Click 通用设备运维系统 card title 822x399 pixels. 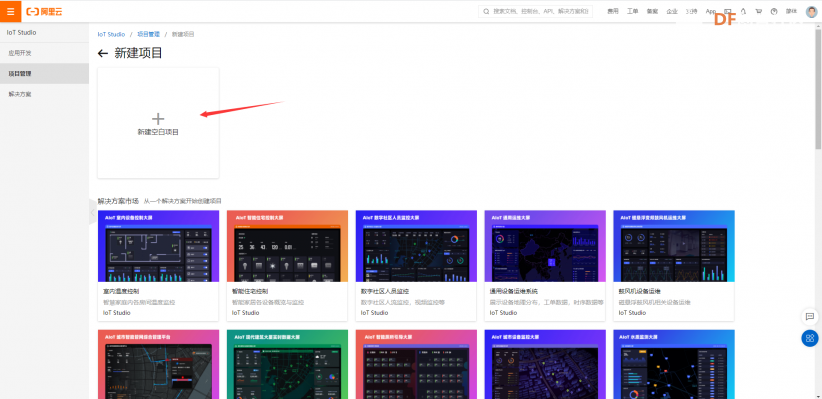[x=514, y=291]
